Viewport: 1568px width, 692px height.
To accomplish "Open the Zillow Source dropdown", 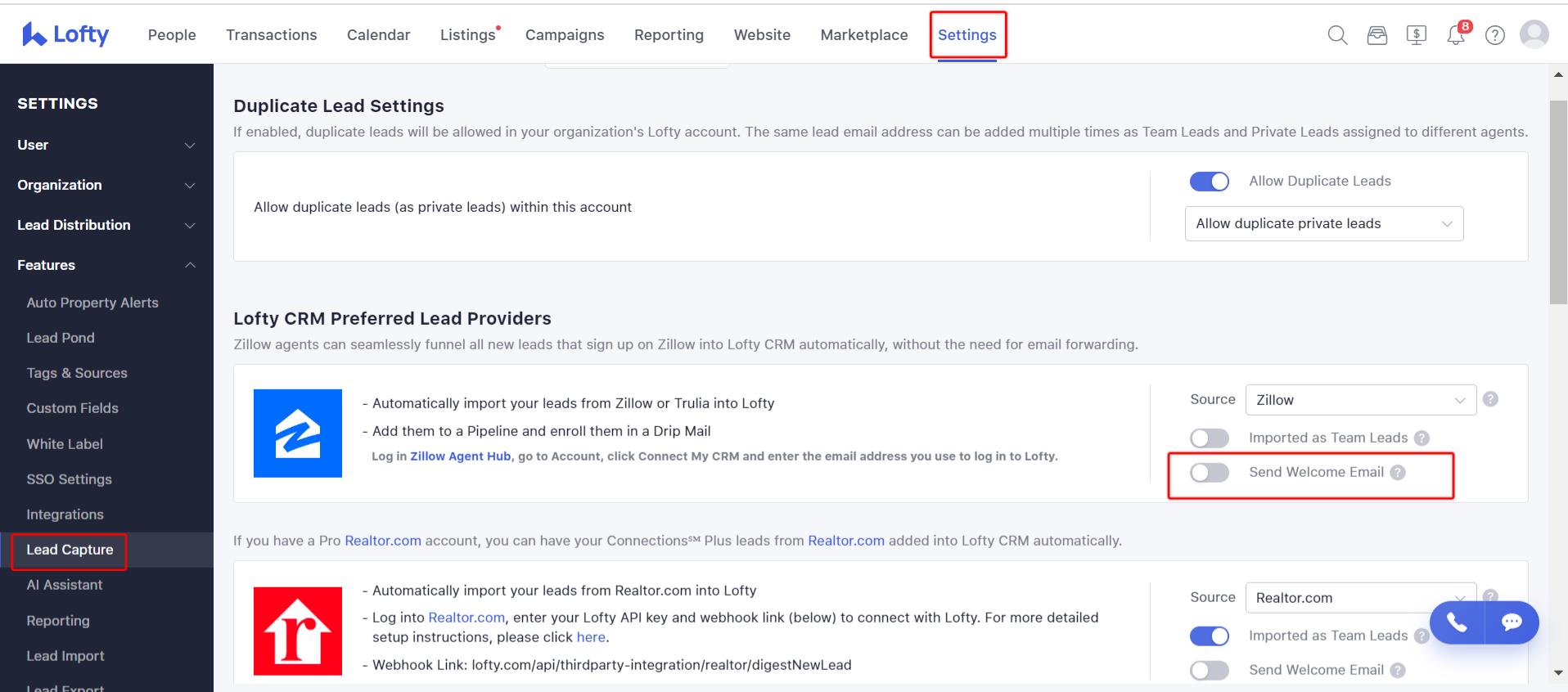I will click(1361, 400).
